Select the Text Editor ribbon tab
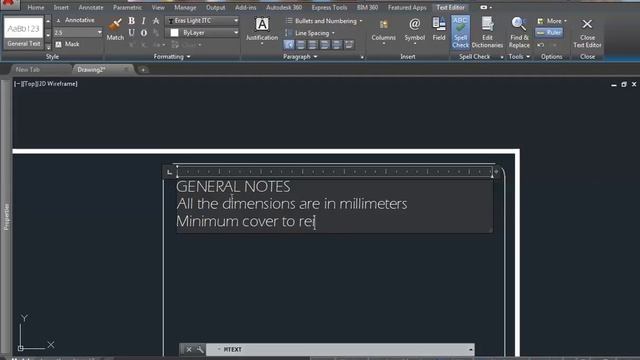 point(450,7)
